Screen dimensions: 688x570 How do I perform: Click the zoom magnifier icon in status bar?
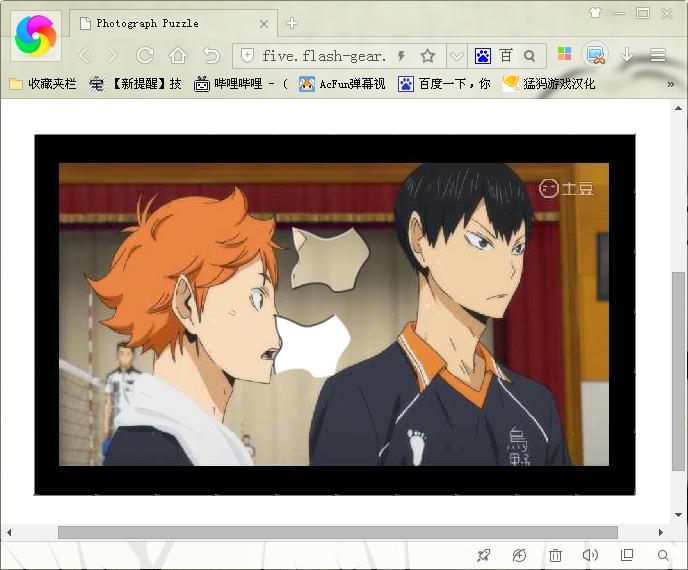tap(663, 555)
